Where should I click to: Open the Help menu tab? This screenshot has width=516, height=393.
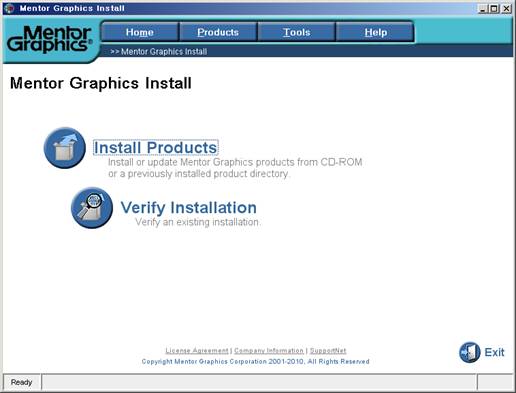click(x=375, y=32)
